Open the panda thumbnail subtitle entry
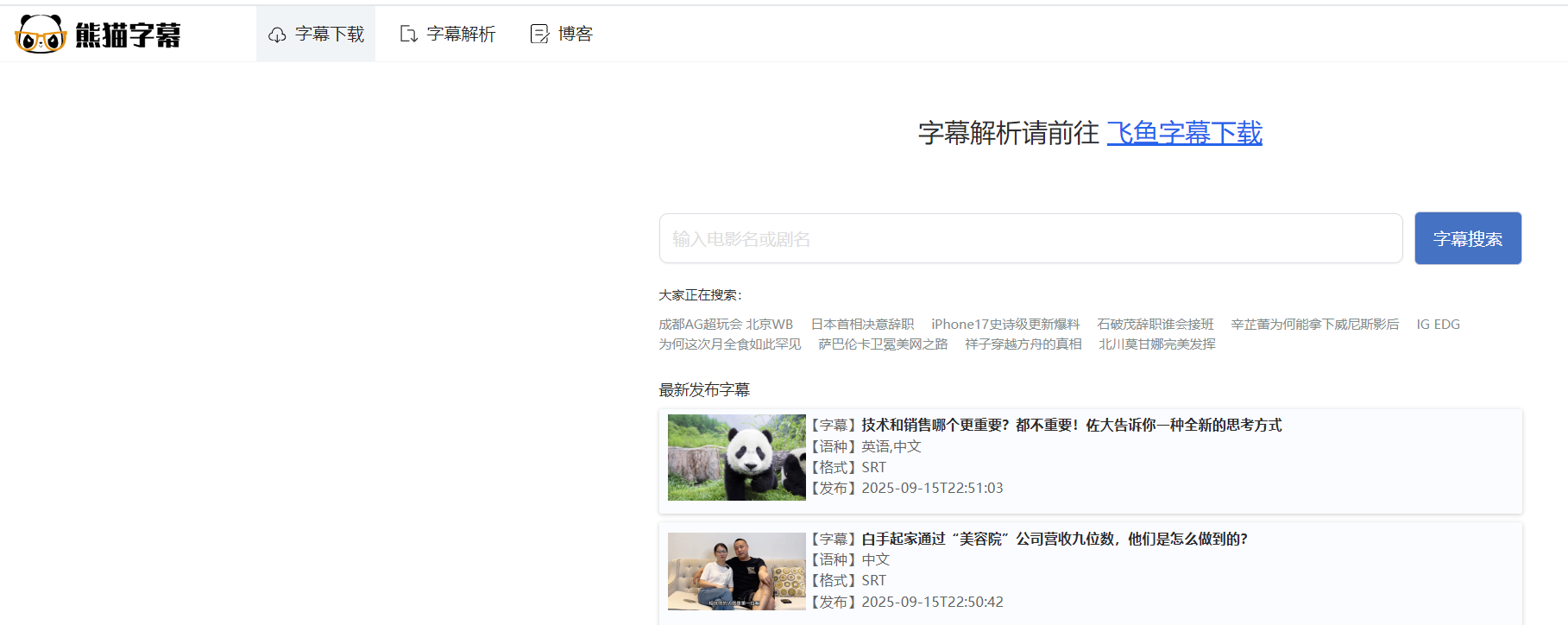 click(x=736, y=458)
